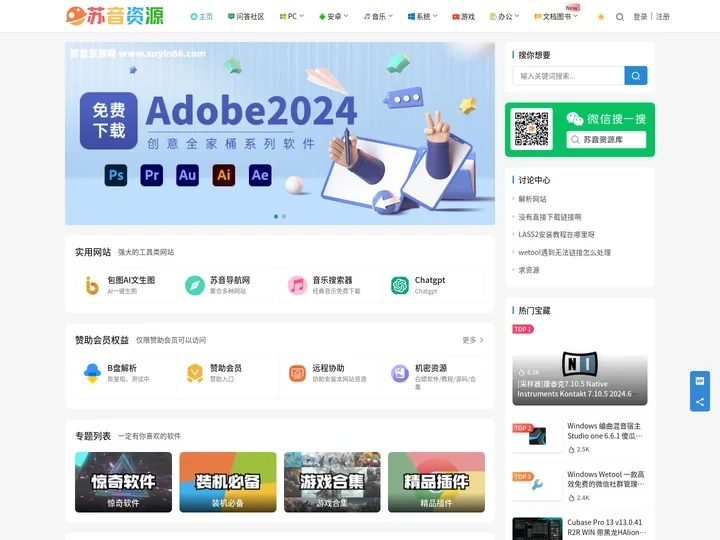720x540 pixels.
Task: Open discussion link LASS2安装教程在哪里呀
Action: pyautogui.click(x=556, y=235)
